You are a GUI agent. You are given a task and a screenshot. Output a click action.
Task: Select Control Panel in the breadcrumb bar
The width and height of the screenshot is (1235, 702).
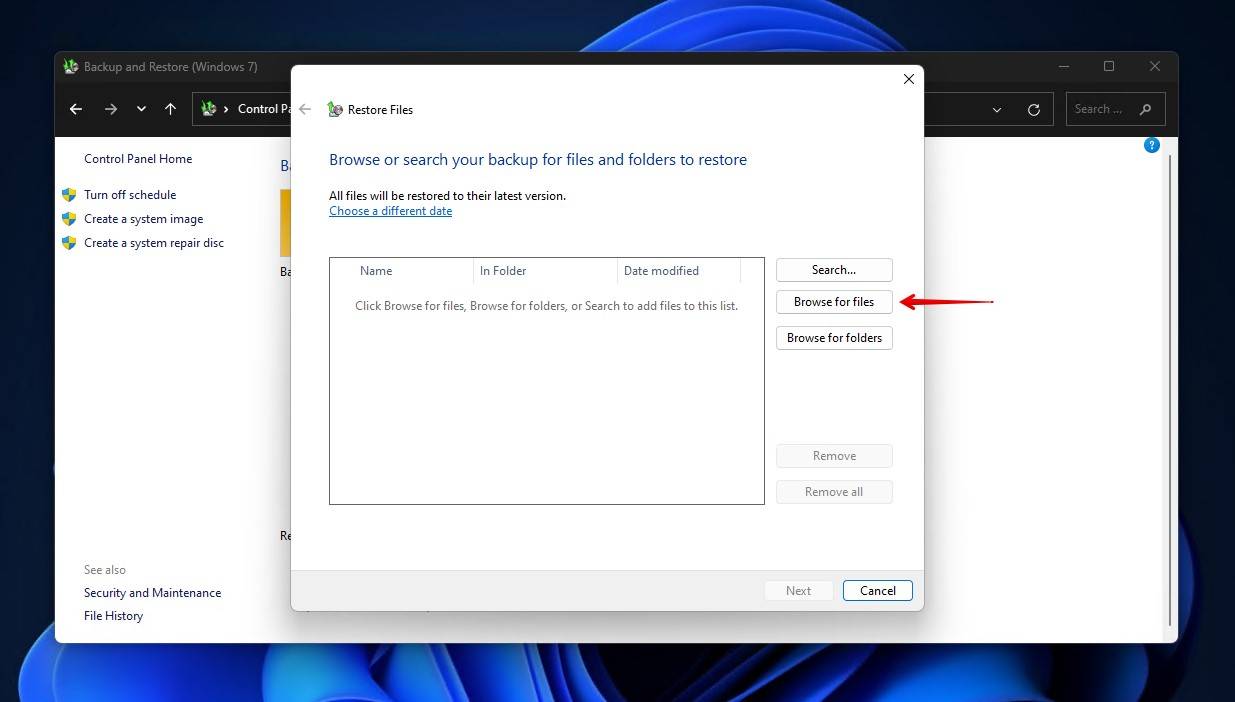[262, 109]
